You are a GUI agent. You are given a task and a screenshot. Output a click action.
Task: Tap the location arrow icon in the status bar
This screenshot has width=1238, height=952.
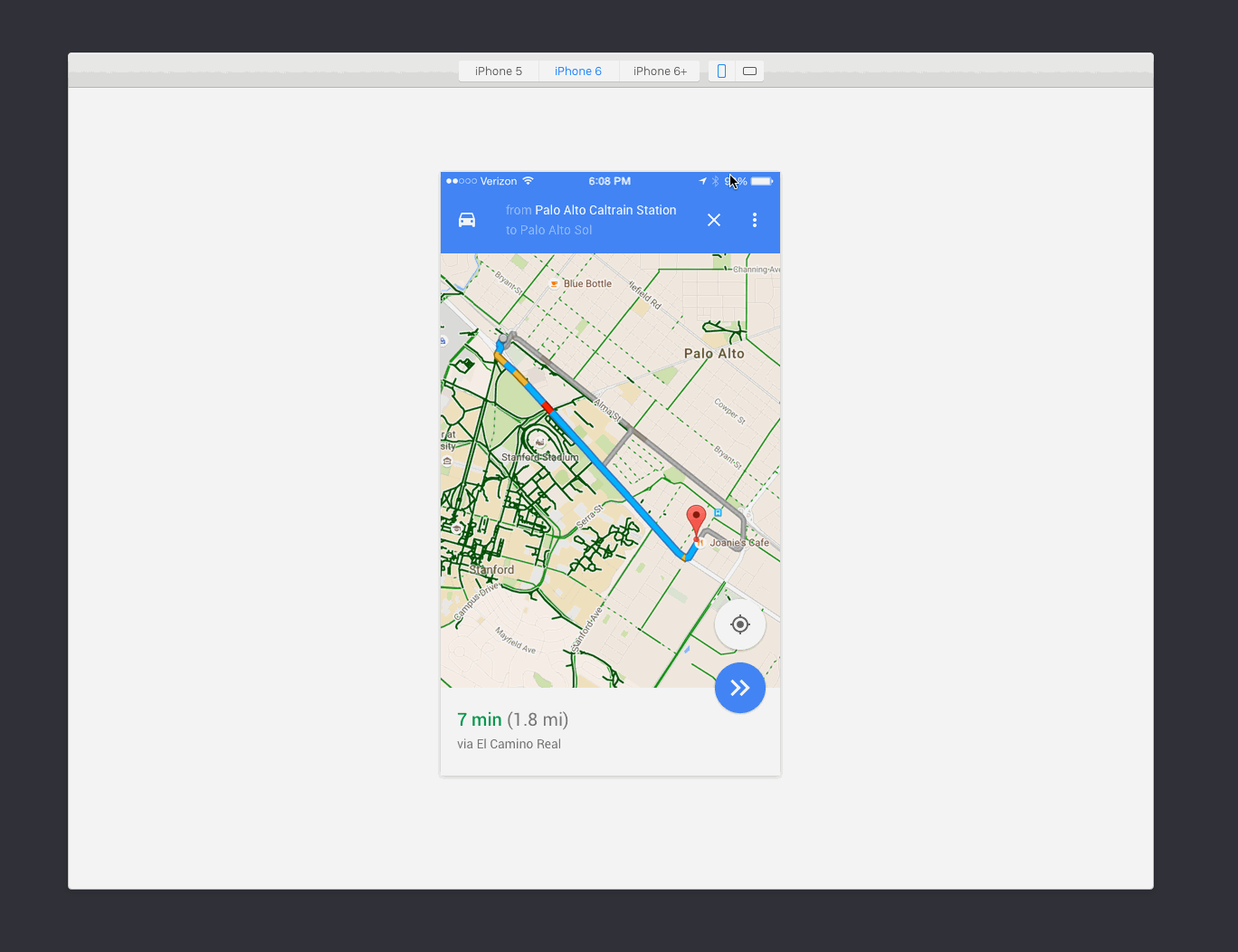[x=702, y=181]
